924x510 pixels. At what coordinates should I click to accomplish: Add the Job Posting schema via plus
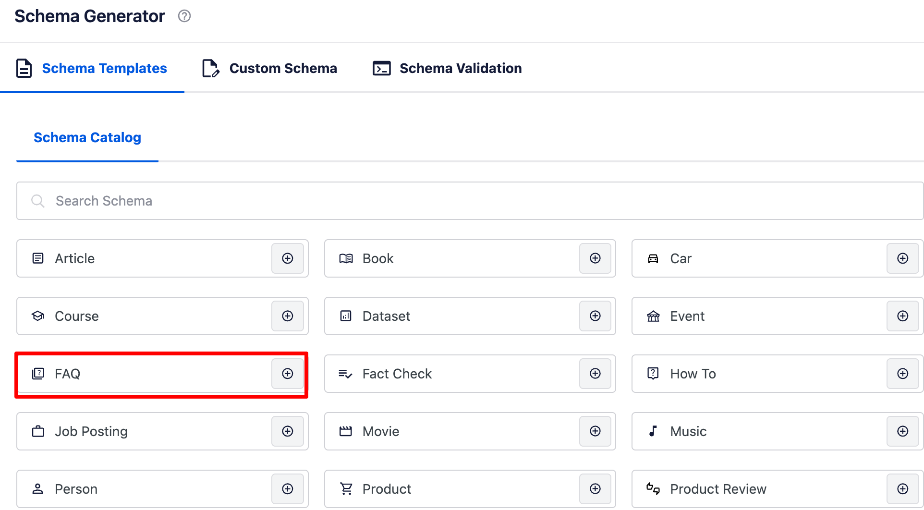point(288,432)
